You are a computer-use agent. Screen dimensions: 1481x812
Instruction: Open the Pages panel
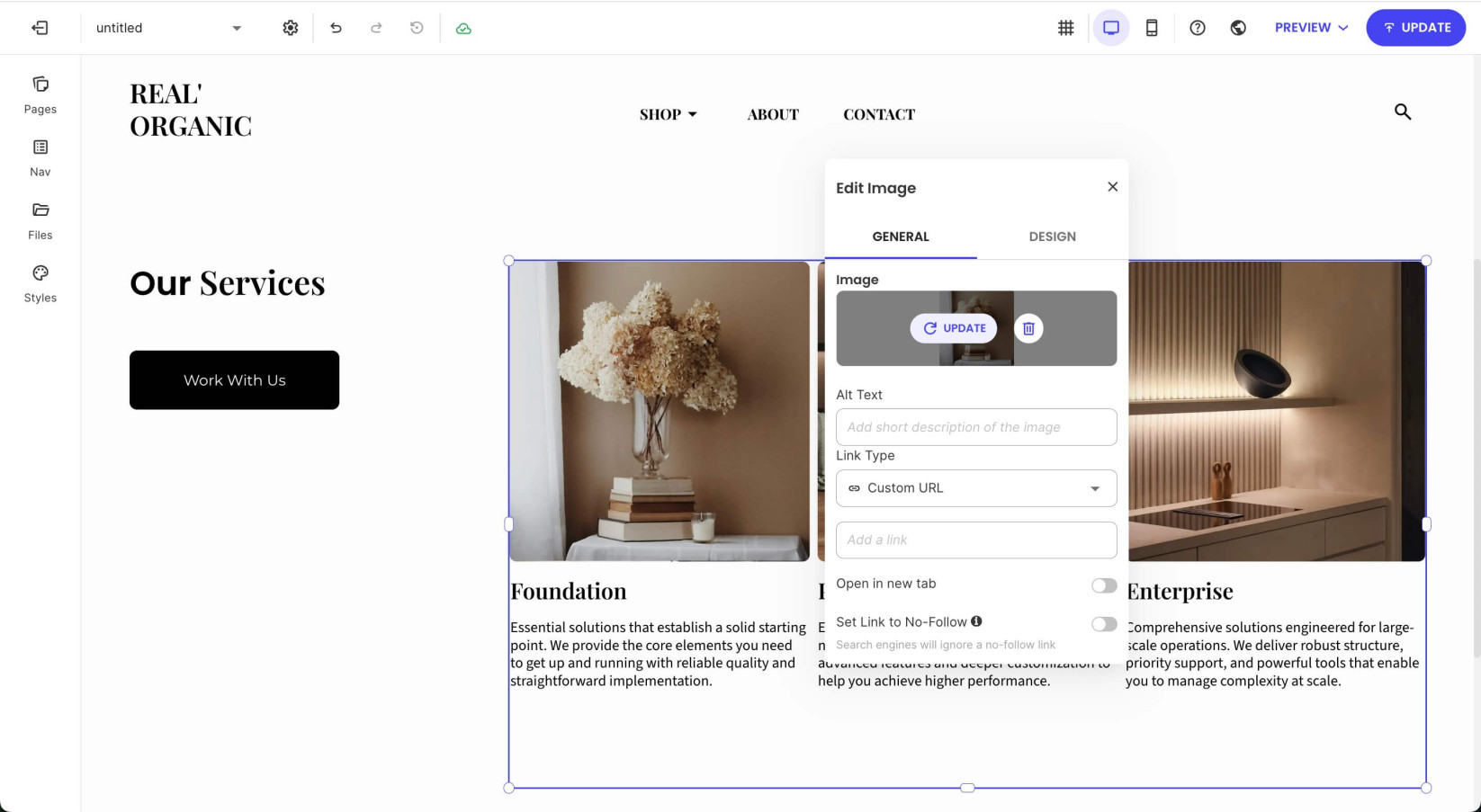click(x=40, y=95)
